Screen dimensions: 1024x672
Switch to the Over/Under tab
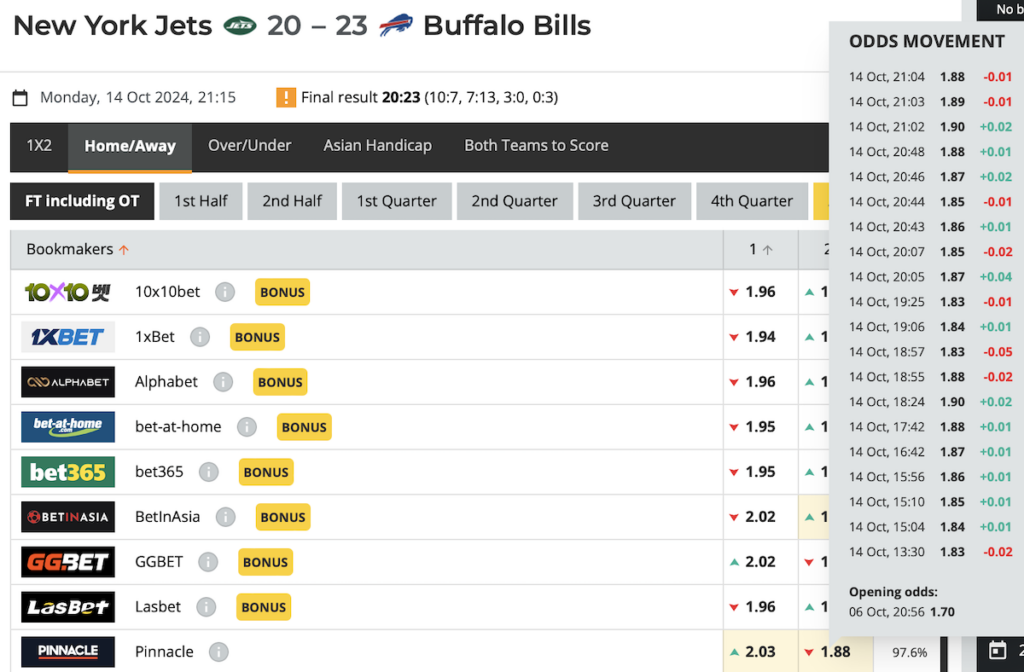click(249, 146)
